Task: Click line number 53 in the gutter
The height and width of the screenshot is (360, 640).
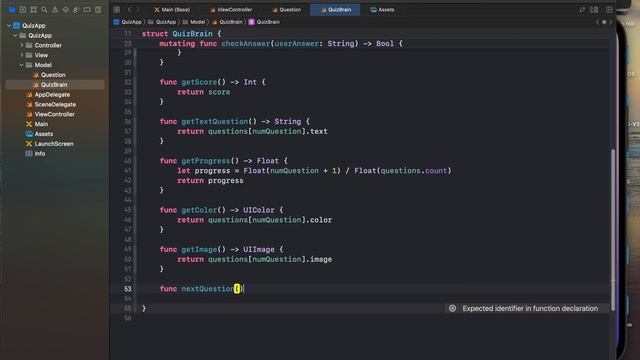Action: click(128, 289)
